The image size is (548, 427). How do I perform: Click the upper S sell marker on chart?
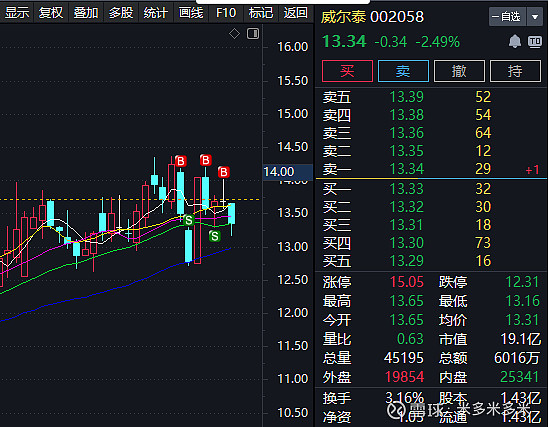click(x=189, y=220)
